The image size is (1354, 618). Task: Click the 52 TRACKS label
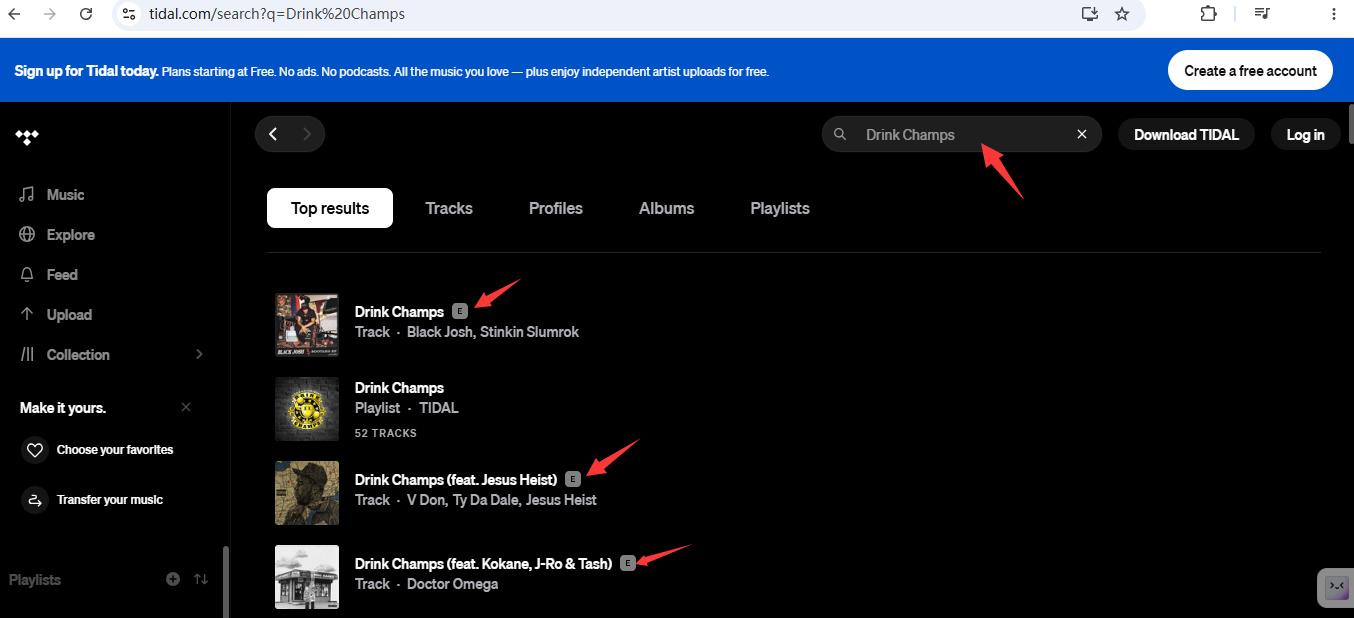(x=386, y=433)
